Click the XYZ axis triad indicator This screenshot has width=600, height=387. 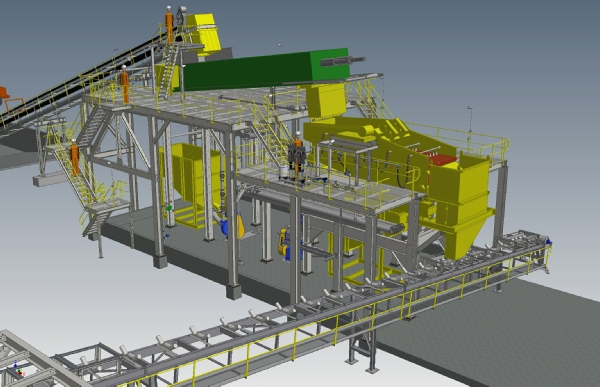click(18, 368)
